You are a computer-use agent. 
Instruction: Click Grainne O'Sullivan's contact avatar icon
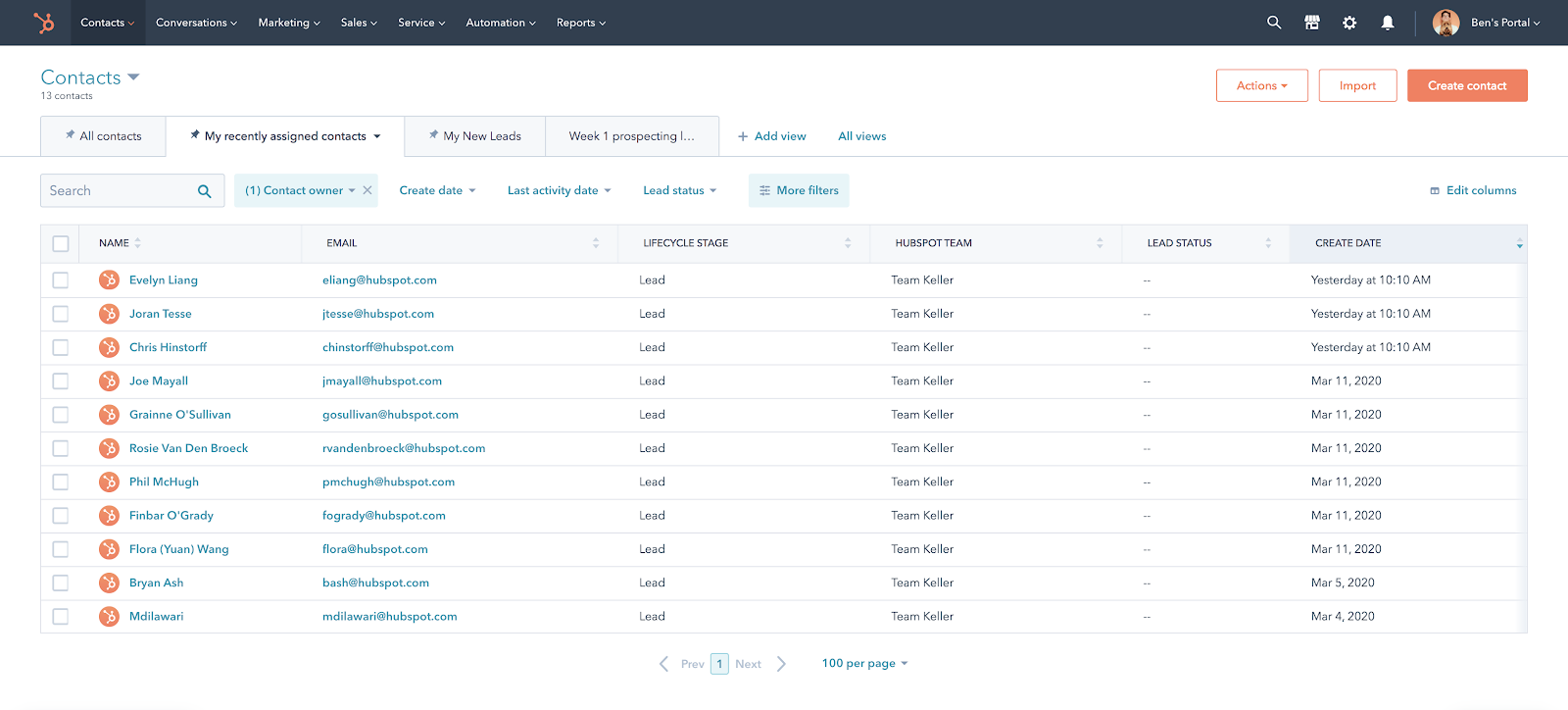click(x=109, y=415)
